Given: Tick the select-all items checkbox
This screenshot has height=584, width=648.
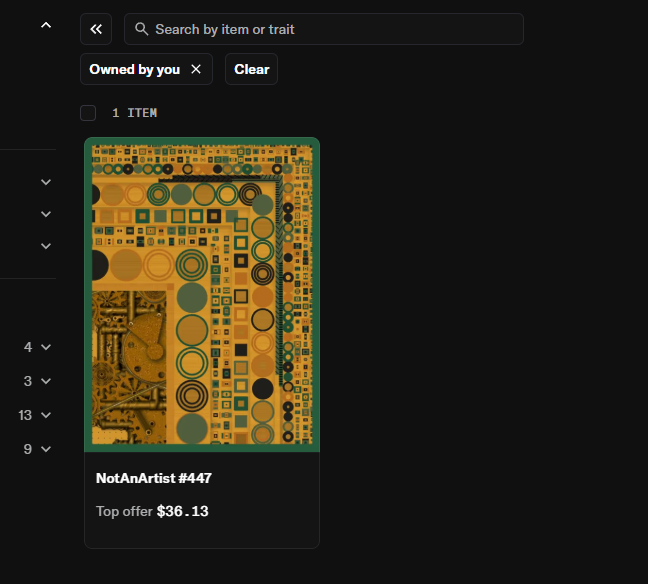Looking at the screenshot, I should [88, 113].
